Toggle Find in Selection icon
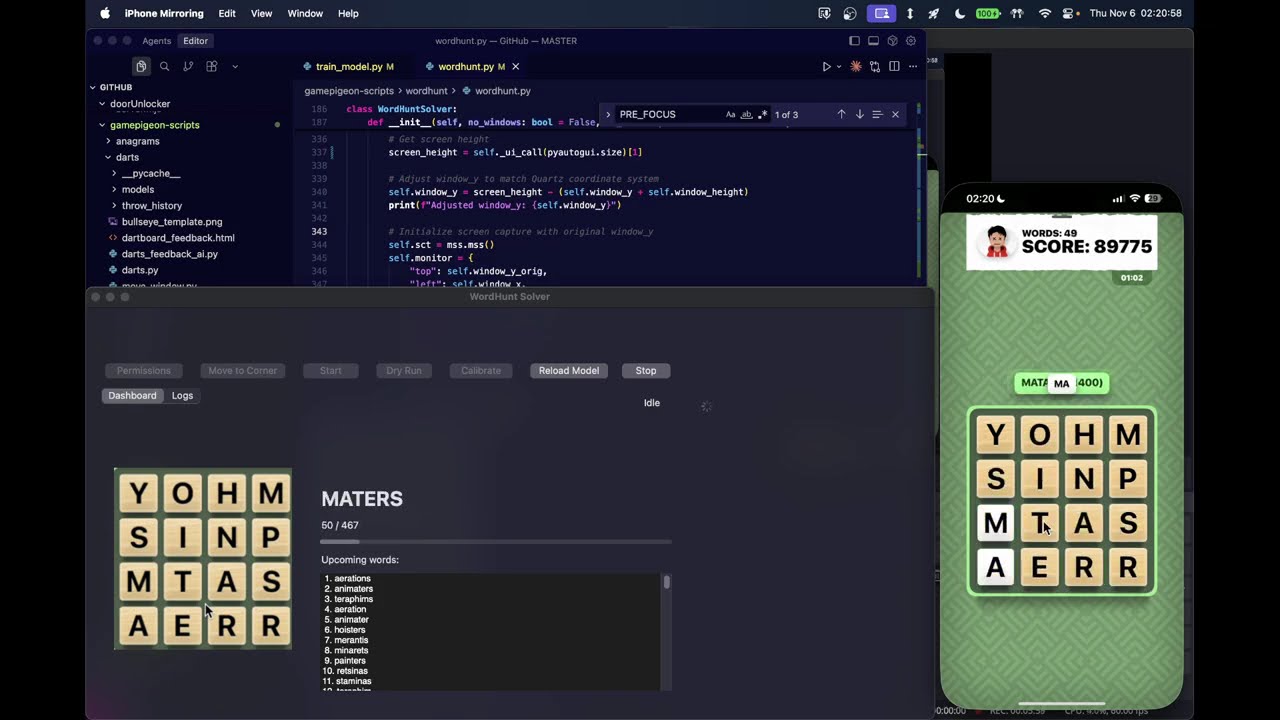The width and height of the screenshot is (1280, 720). coord(877,114)
